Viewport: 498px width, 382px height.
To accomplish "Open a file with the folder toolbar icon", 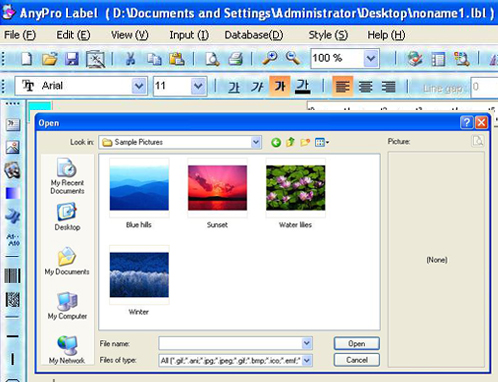I will [x=50, y=59].
